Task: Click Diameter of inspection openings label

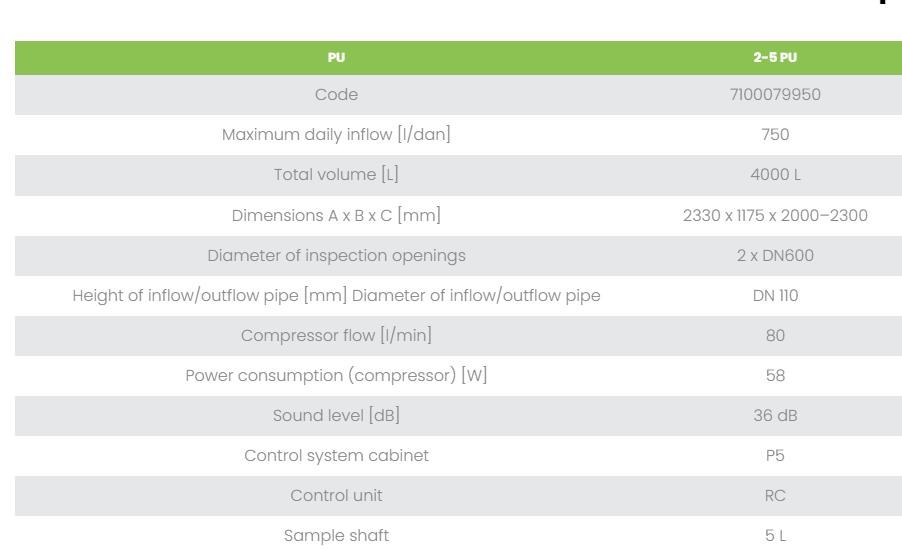Action: 336,255
